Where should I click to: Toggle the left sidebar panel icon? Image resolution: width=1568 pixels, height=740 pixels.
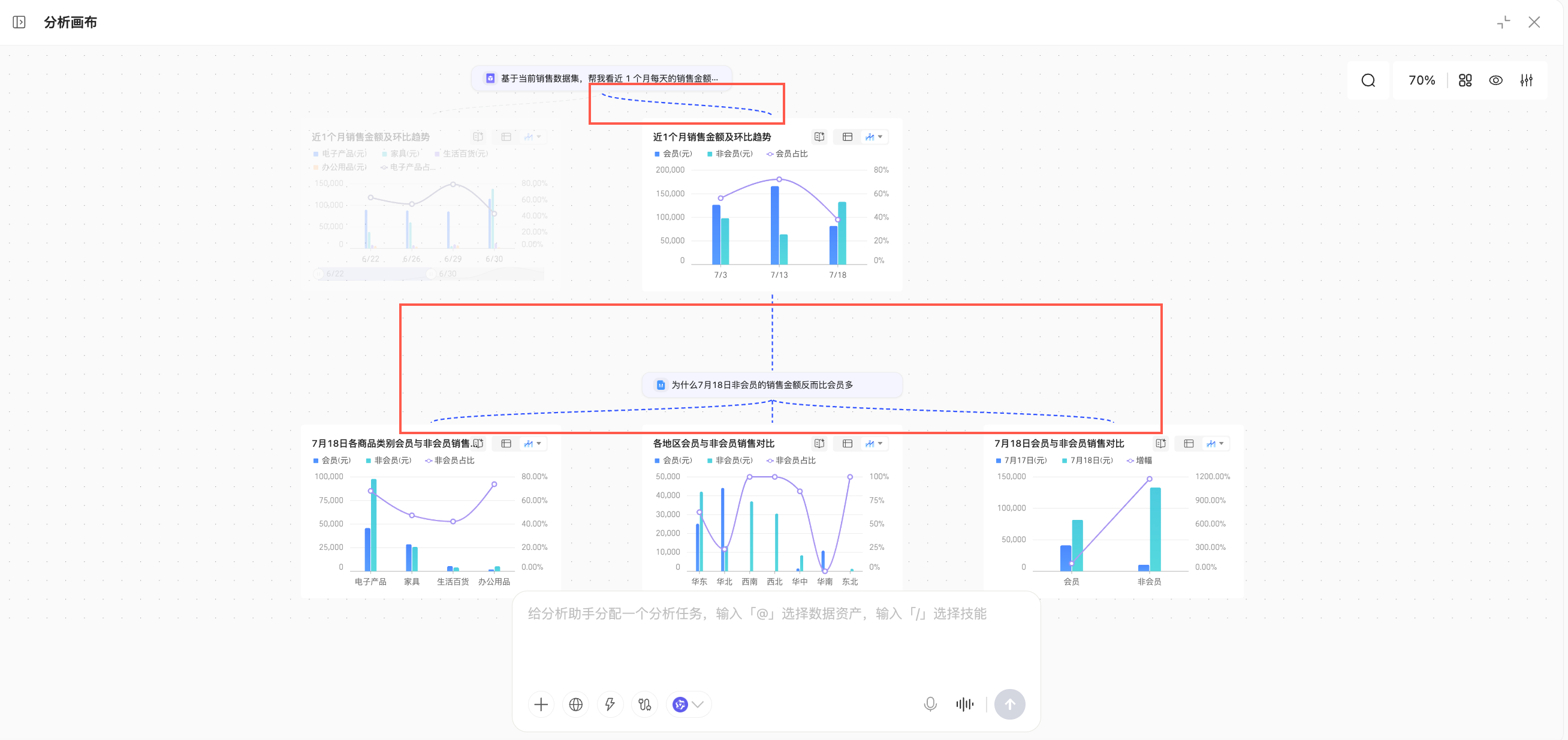[19, 23]
